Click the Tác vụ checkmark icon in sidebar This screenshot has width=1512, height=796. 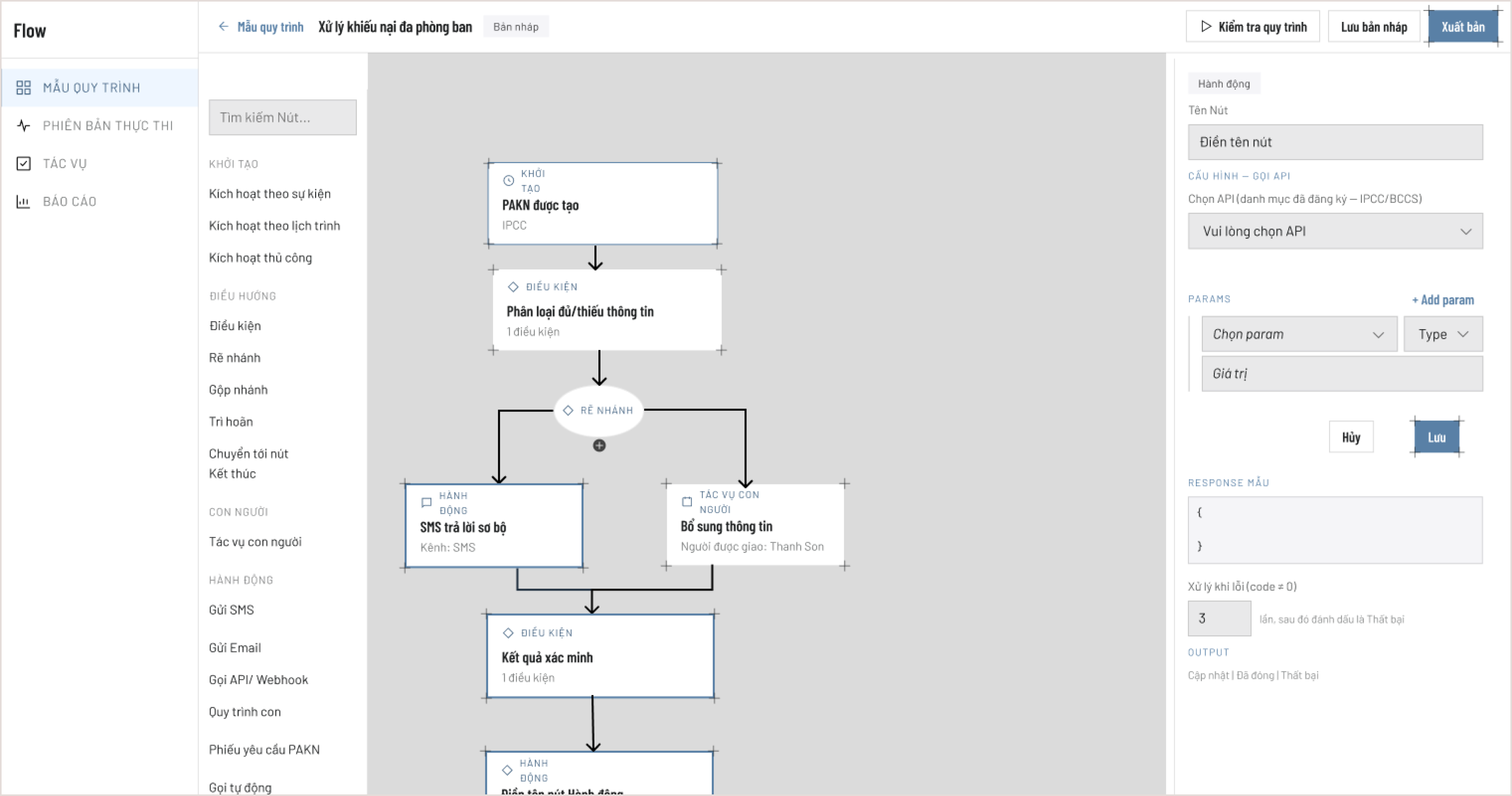click(23, 163)
